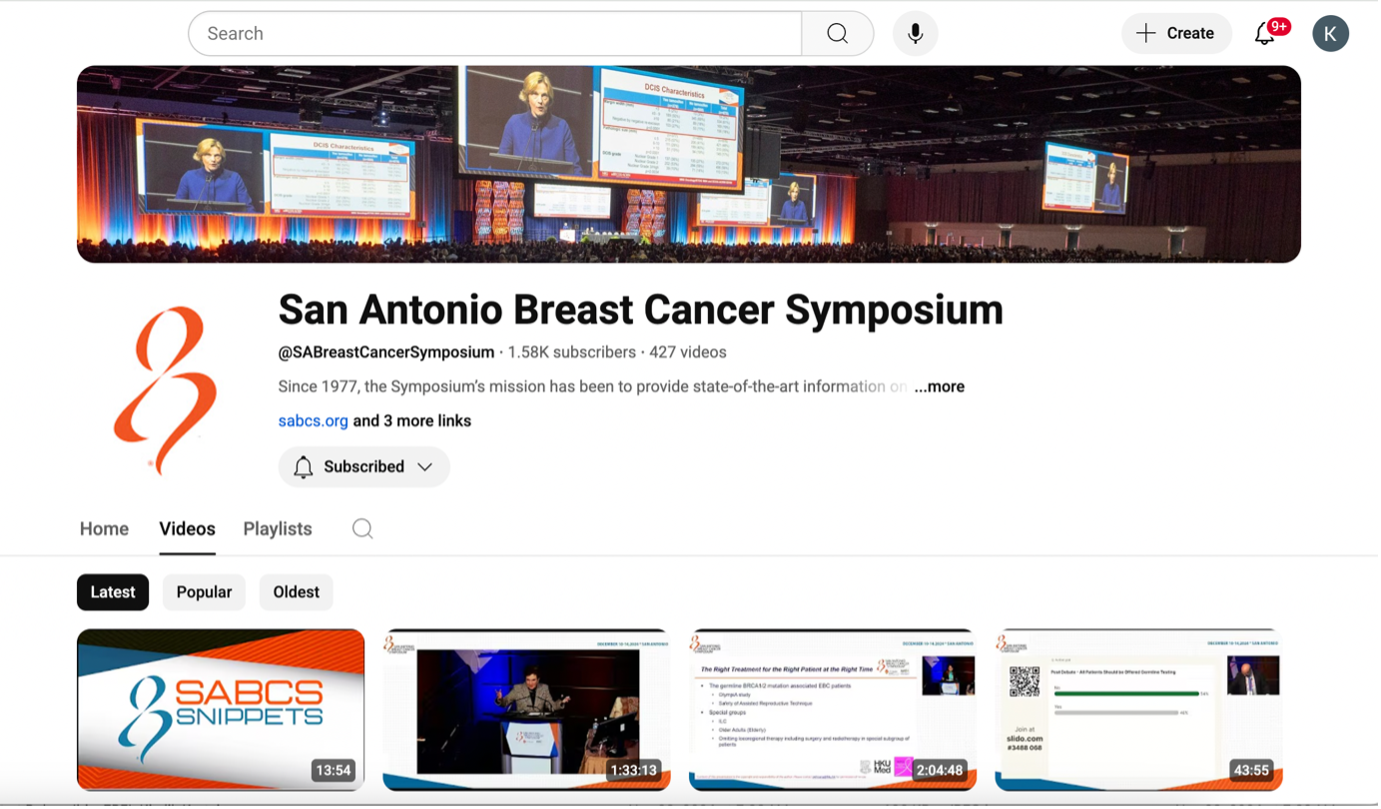
Task: Click the magnifying glass search button
Action: pyautogui.click(x=837, y=34)
